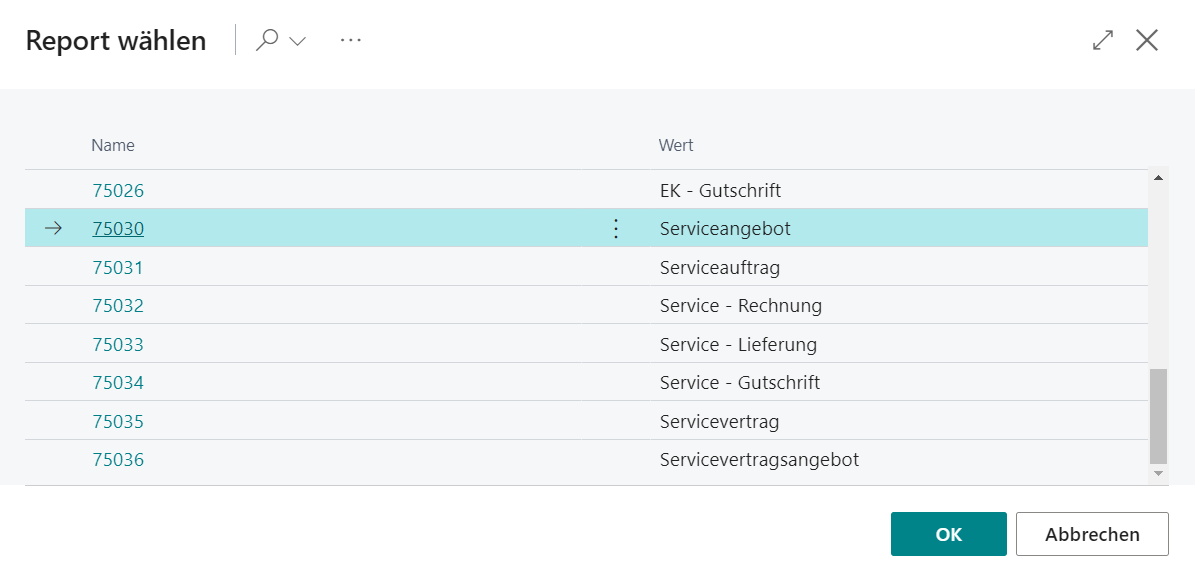Close the Report wählen dialog
This screenshot has height=585, width=1195.
(x=1147, y=40)
